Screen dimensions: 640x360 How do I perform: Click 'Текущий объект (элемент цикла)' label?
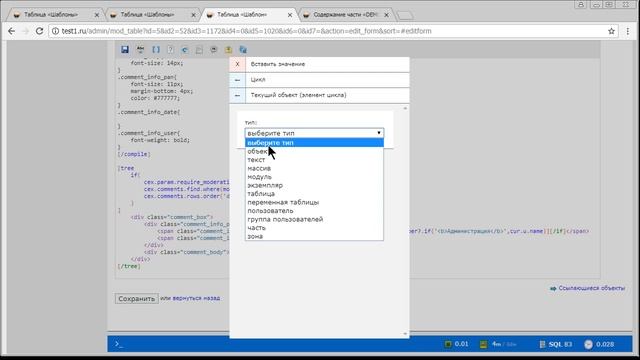[298, 95]
